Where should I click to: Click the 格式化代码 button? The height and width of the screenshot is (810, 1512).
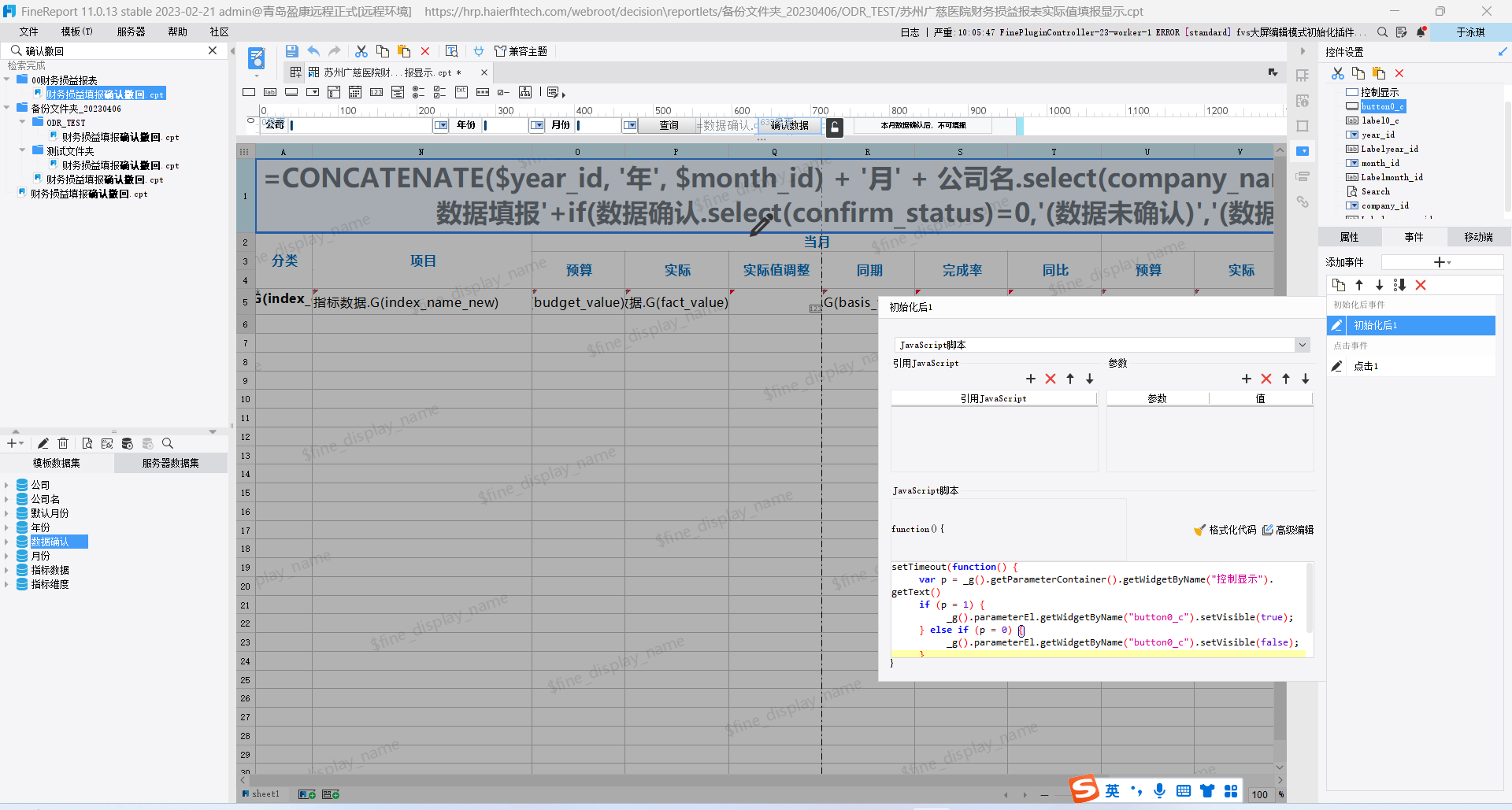pyautogui.click(x=1225, y=530)
